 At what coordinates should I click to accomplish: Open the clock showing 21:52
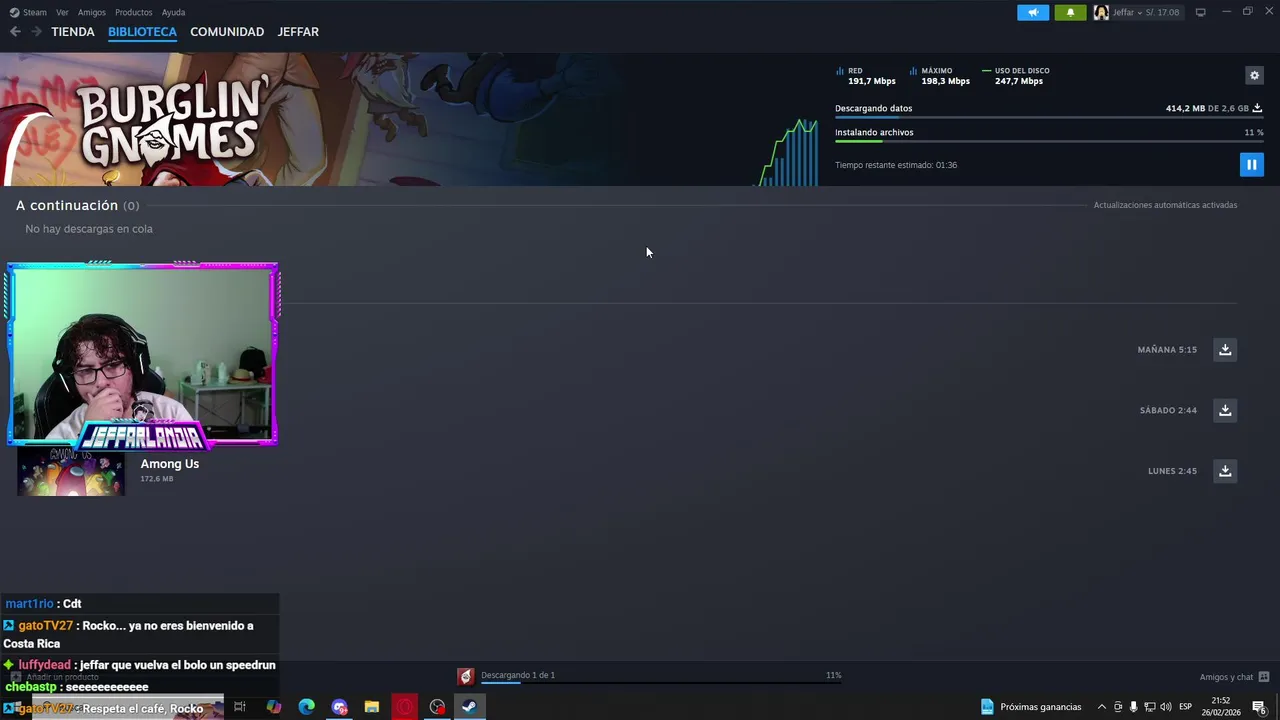coord(1221,707)
